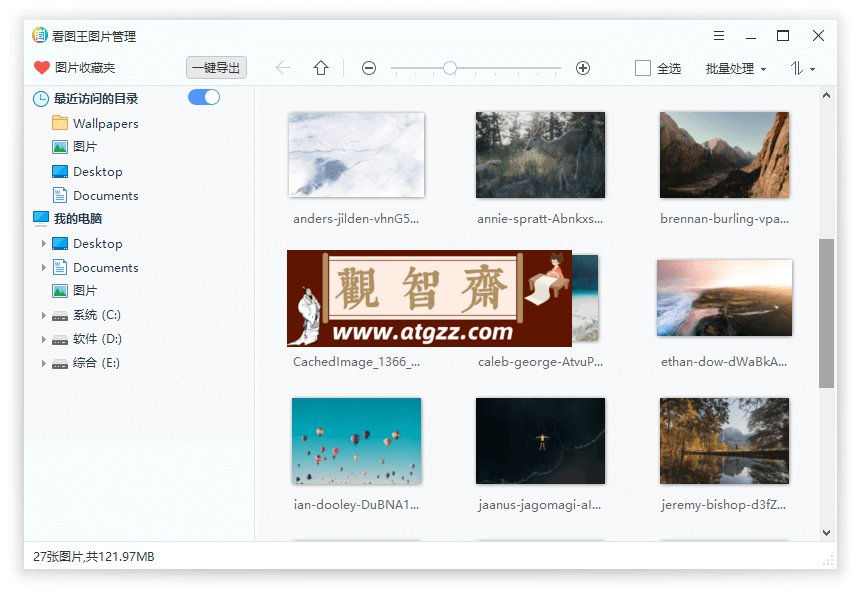Expand the Documents node under 我的电脑
This screenshot has height=597, width=861.
tap(43, 267)
